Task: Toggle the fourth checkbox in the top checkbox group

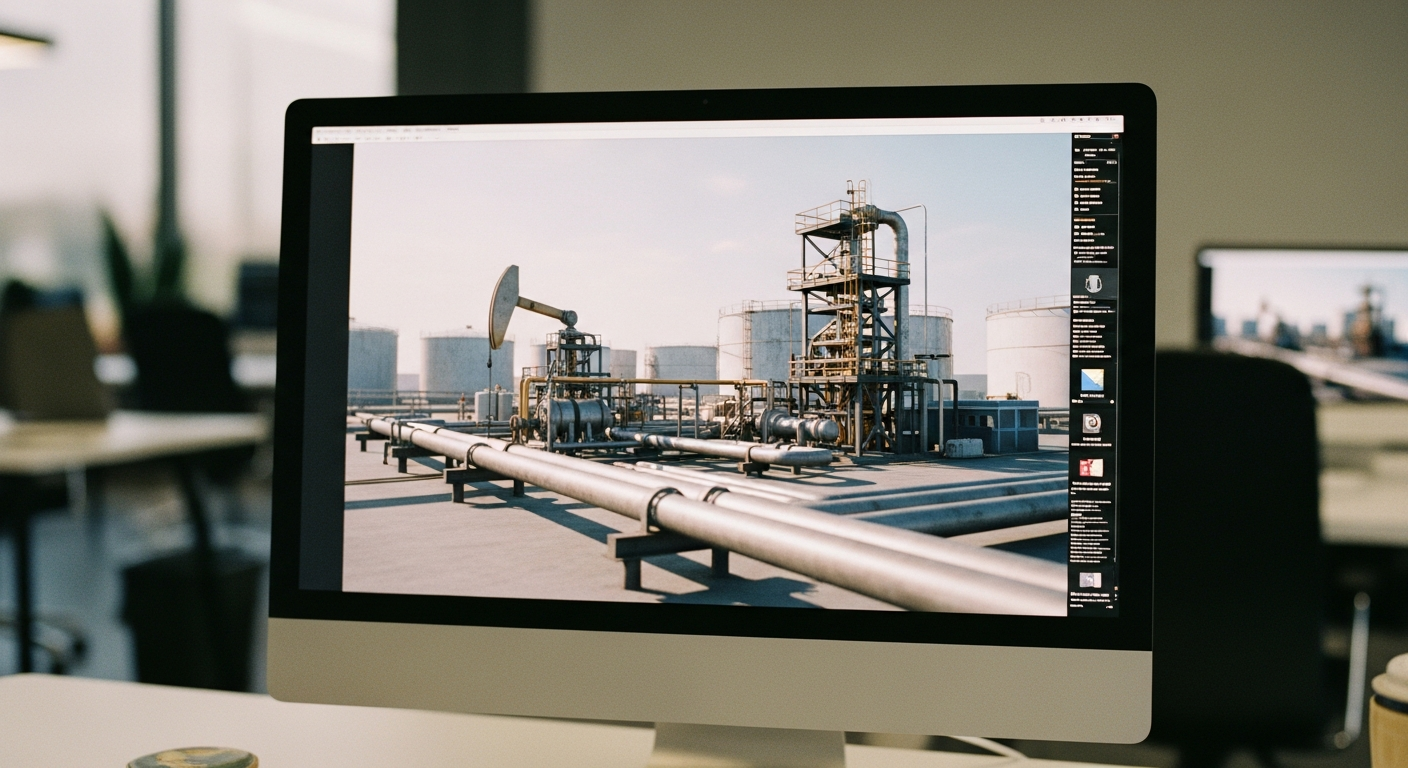Action: pos(1076,209)
